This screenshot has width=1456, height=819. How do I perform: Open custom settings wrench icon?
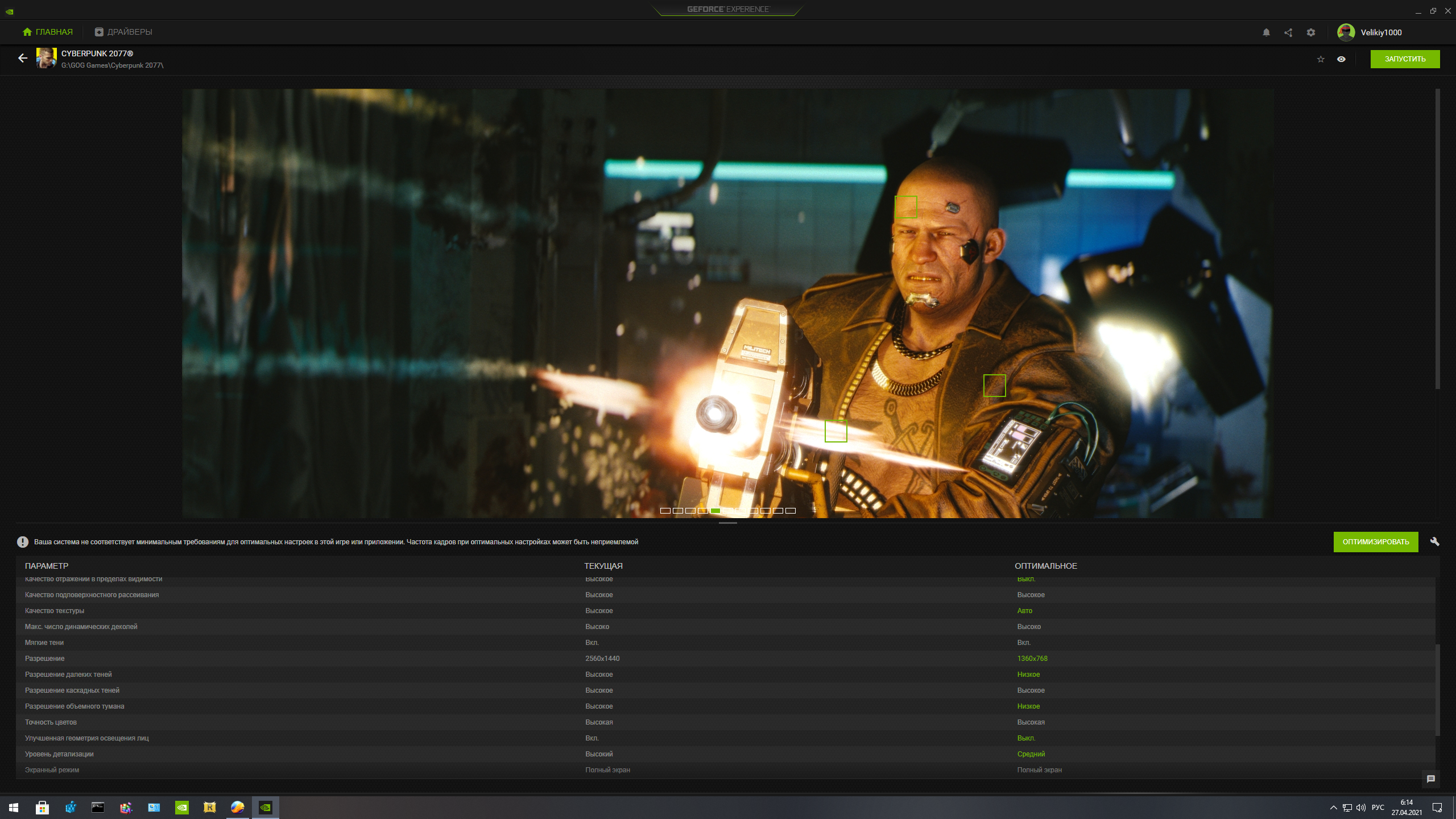[x=1435, y=541]
